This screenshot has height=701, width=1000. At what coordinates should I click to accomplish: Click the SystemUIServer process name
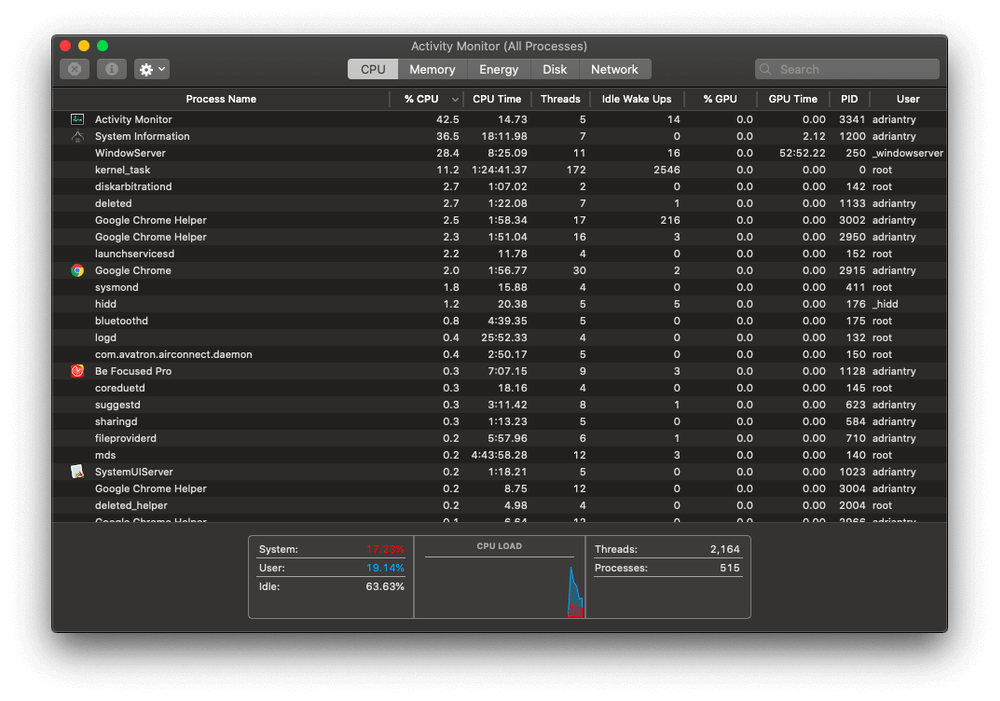(134, 472)
